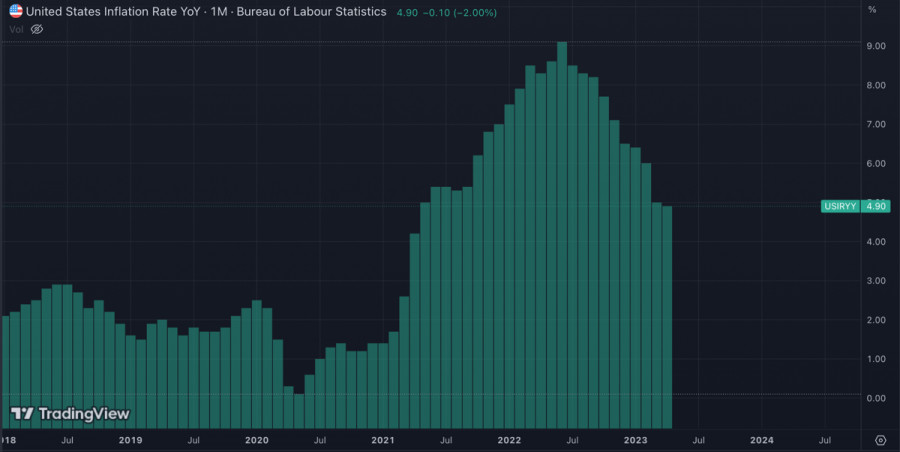Open chart settings hexagon icon at bottom right
Viewport: 900px width, 452px height.
880,439
